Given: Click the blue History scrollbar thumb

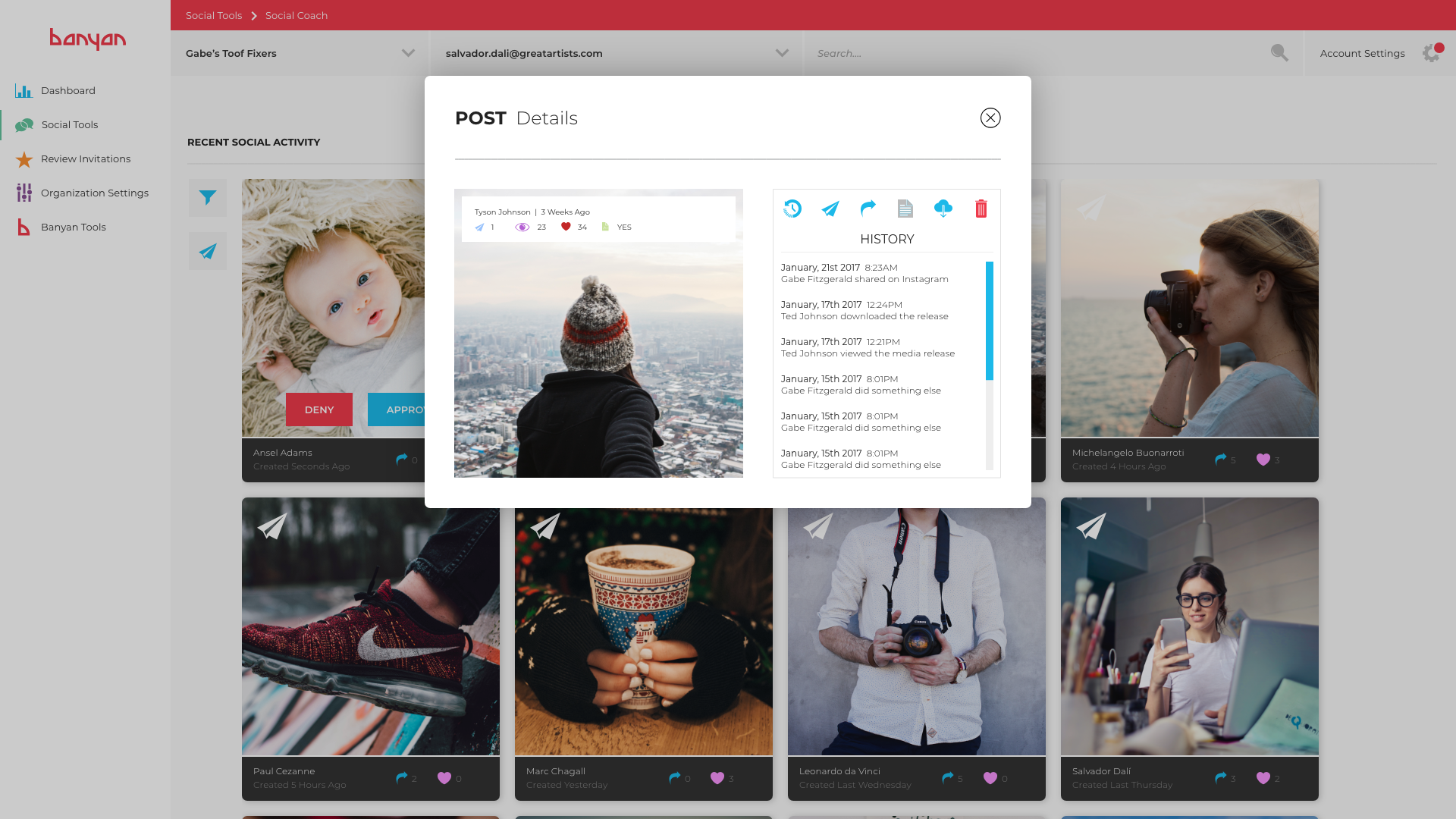Looking at the screenshot, I should click(990, 320).
